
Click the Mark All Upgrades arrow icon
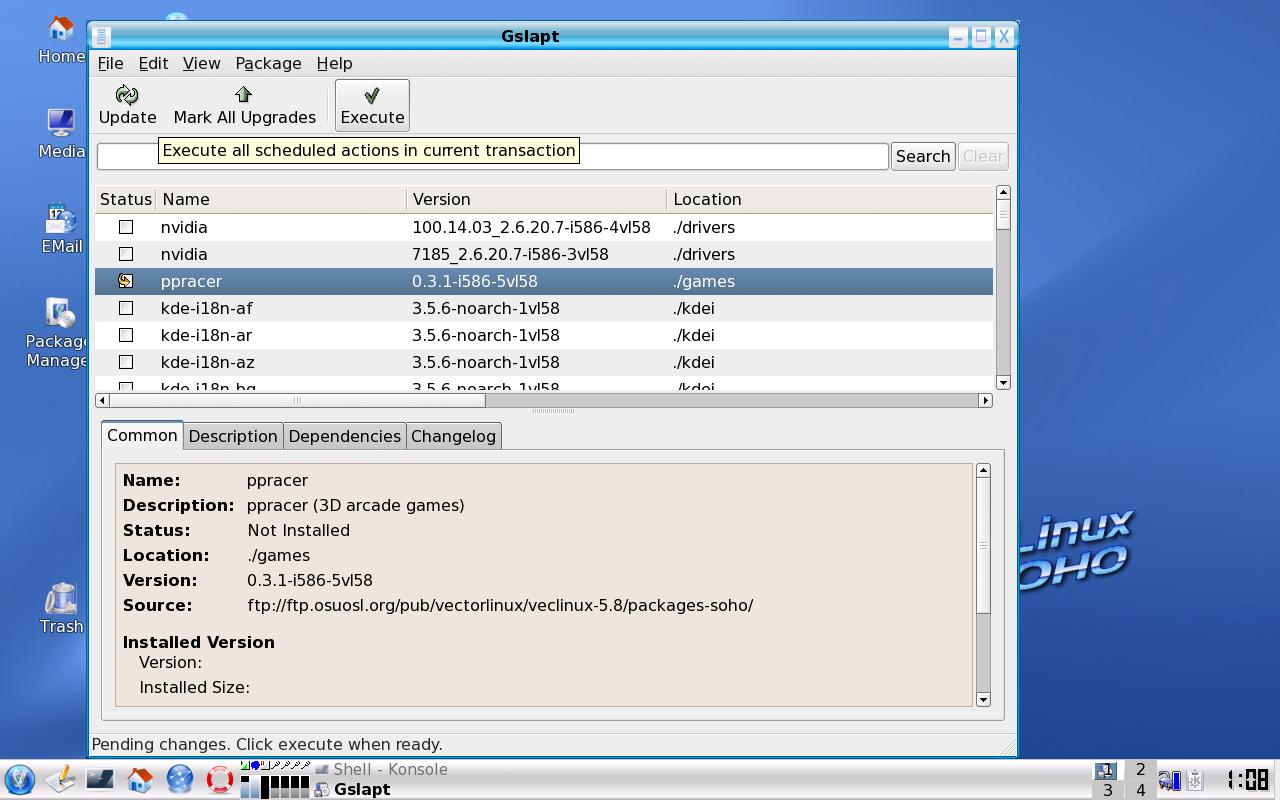point(244,94)
